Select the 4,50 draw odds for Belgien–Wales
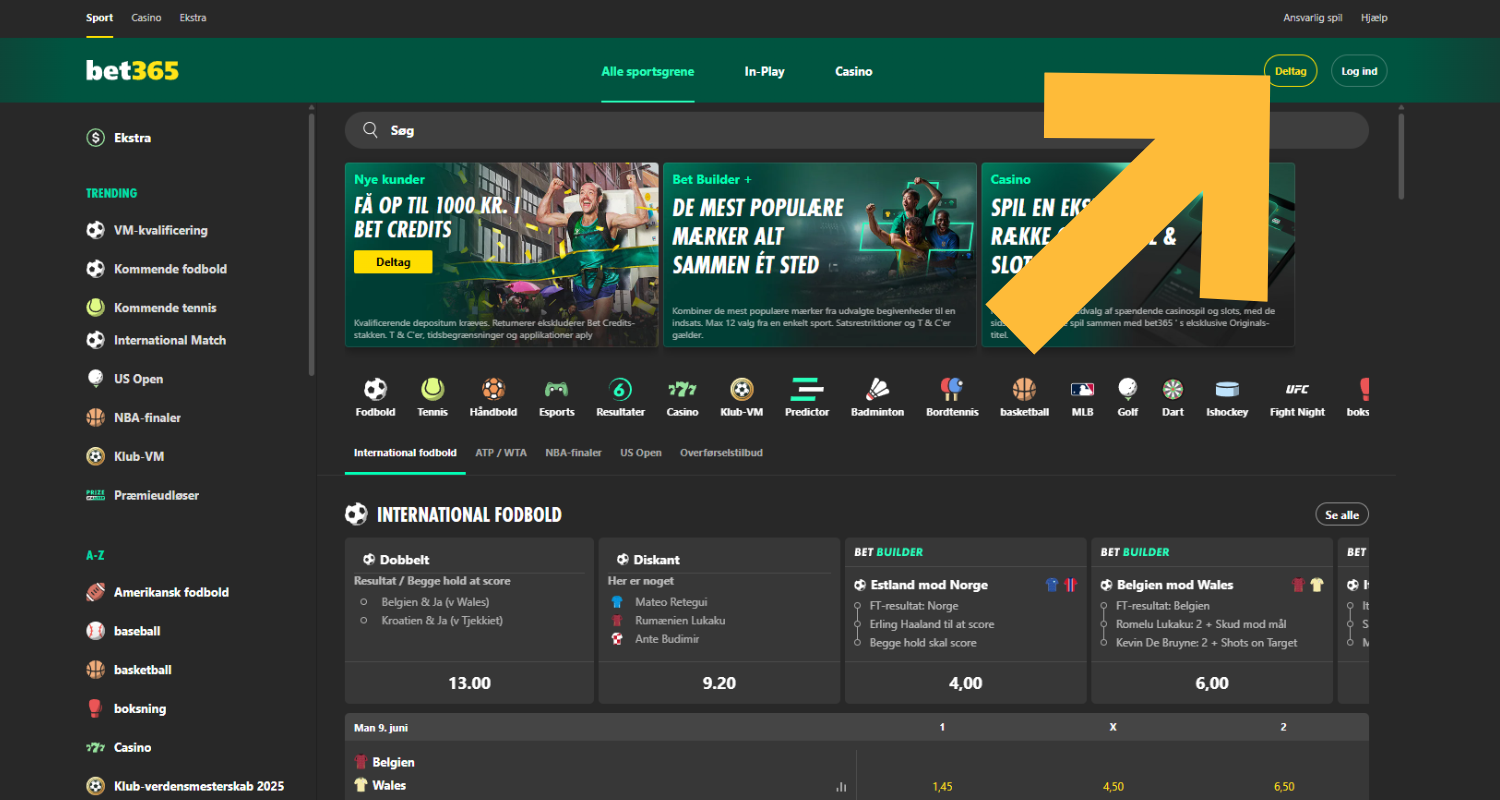The width and height of the screenshot is (1500, 800). click(x=1112, y=787)
